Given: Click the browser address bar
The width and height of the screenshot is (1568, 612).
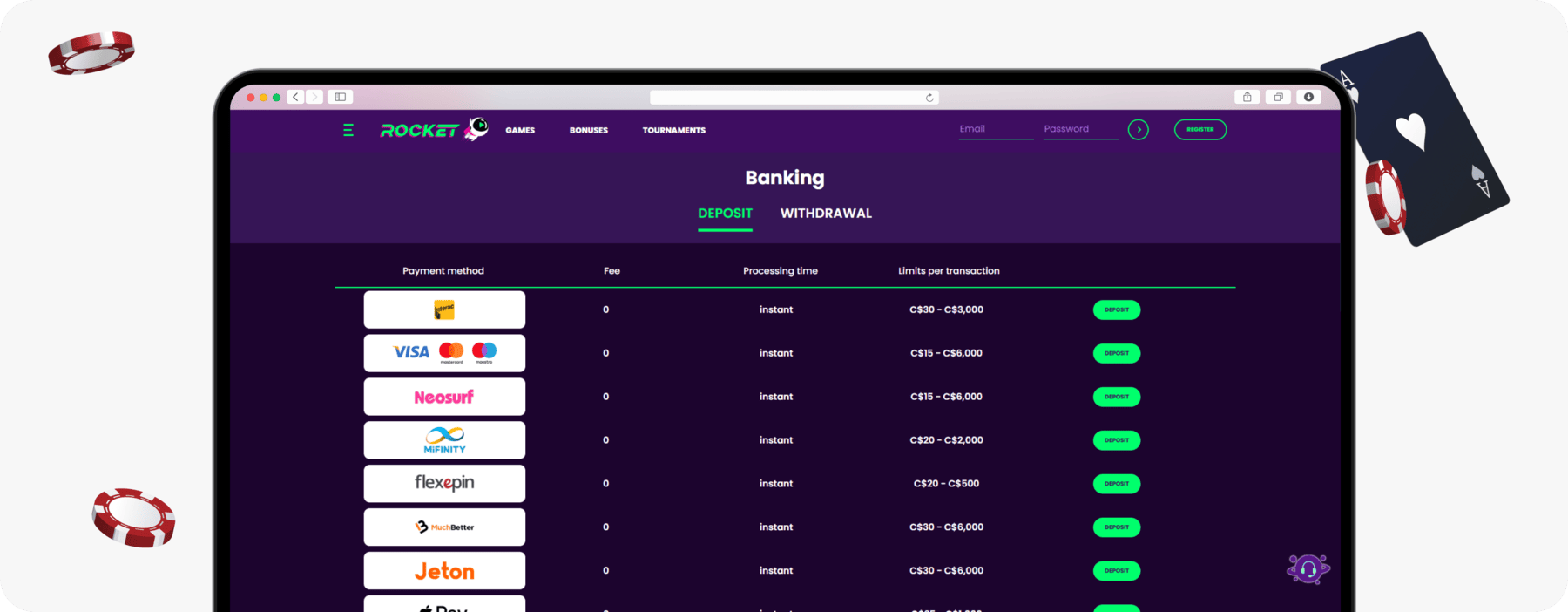Looking at the screenshot, I should coord(794,98).
